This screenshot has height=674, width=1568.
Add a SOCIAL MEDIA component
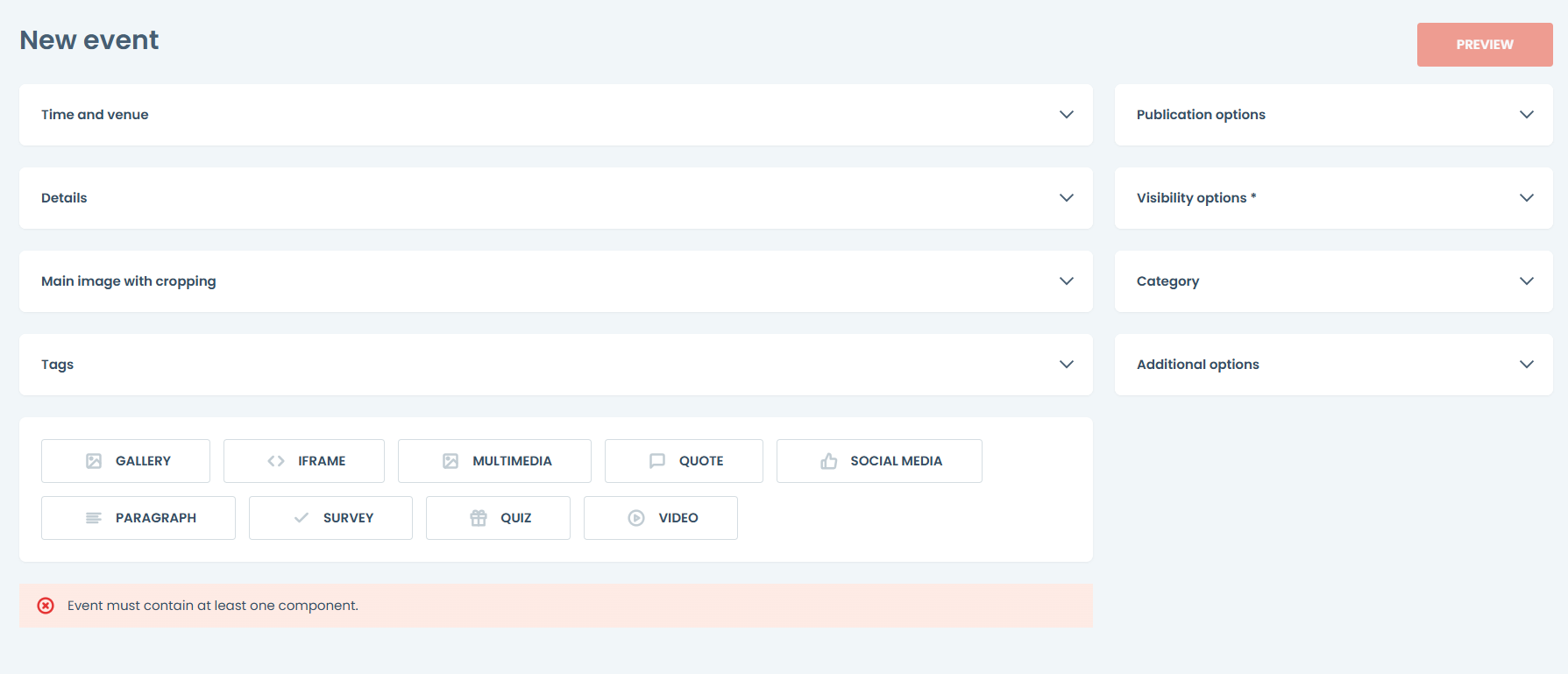[x=879, y=461]
